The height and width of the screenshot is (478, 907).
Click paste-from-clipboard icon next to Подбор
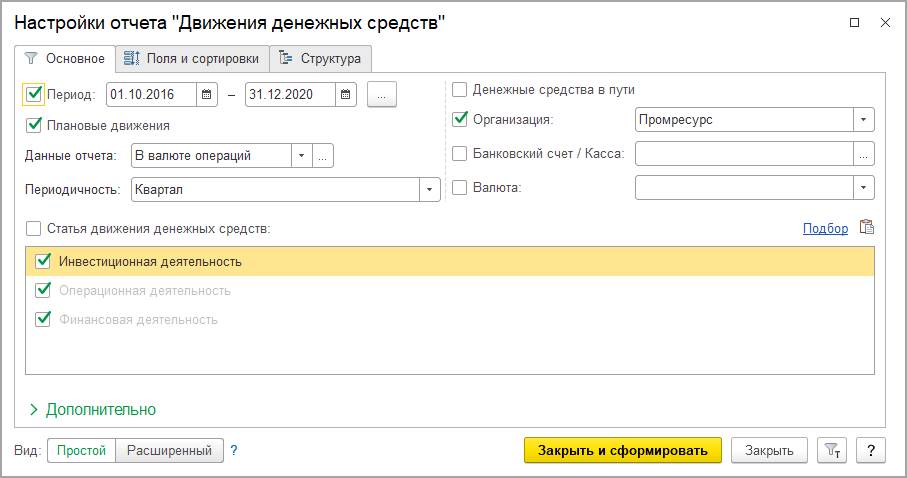866,228
